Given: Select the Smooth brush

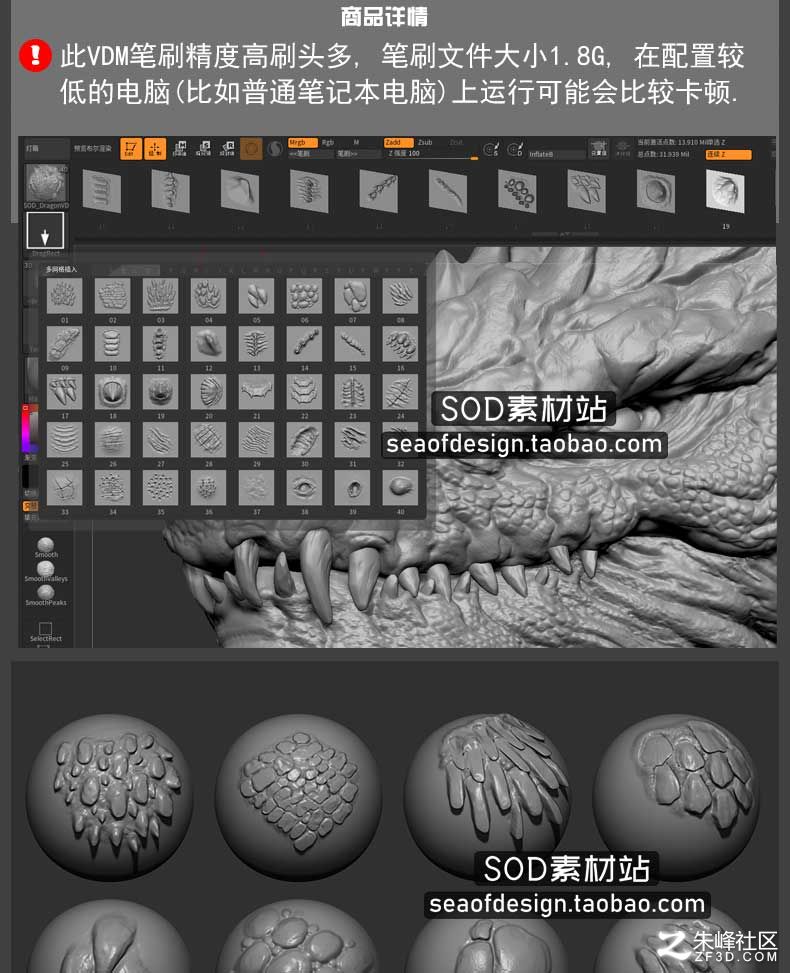Looking at the screenshot, I should pyautogui.click(x=46, y=547).
